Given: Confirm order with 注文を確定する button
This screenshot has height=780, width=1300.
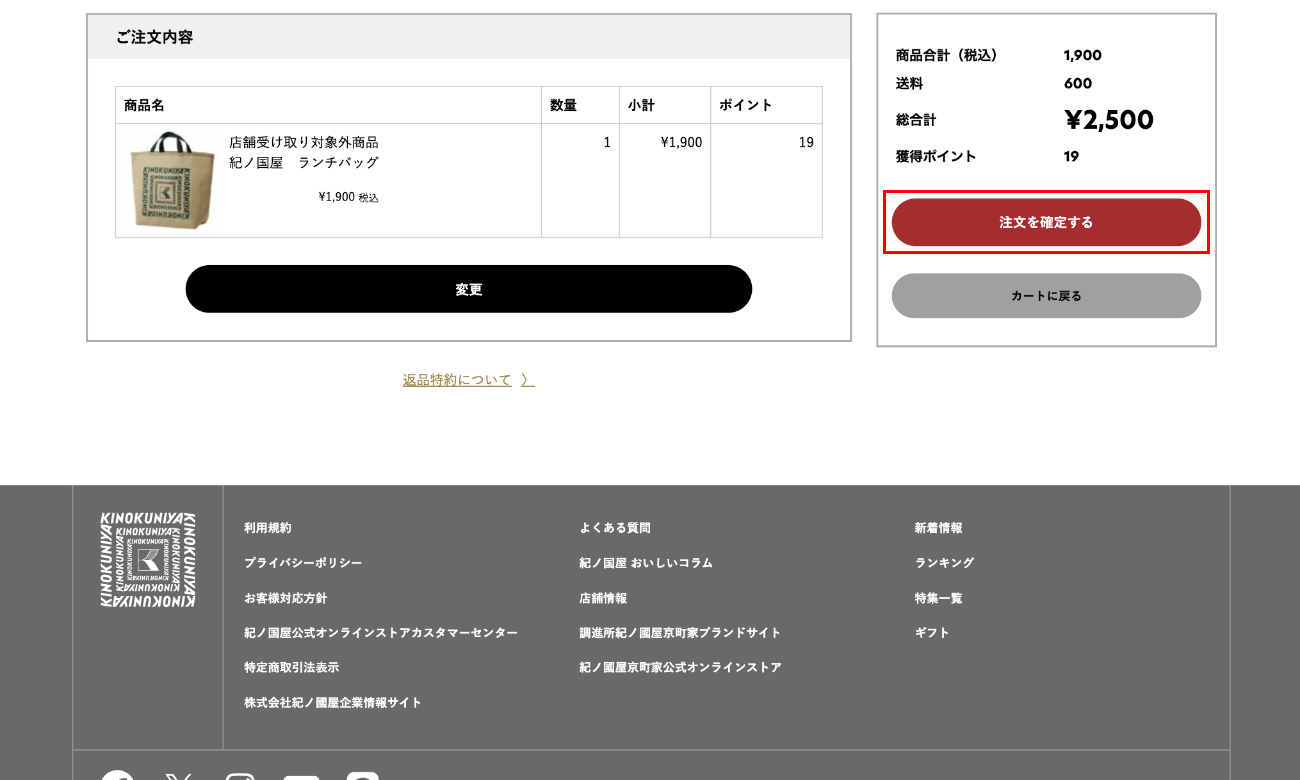Looking at the screenshot, I should coord(1046,222).
